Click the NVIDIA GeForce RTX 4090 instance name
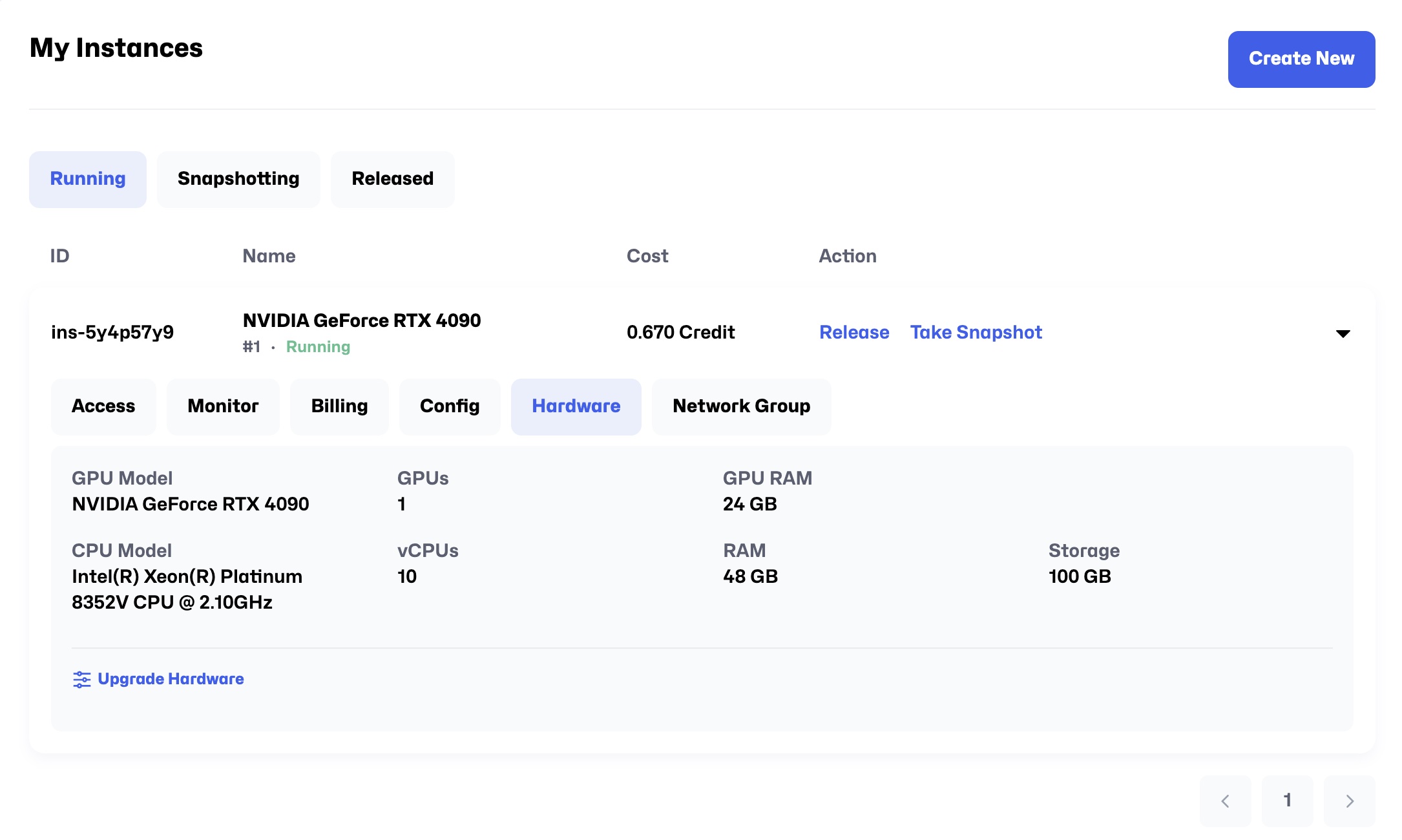 pyautogui.click(x=362, y=320)
